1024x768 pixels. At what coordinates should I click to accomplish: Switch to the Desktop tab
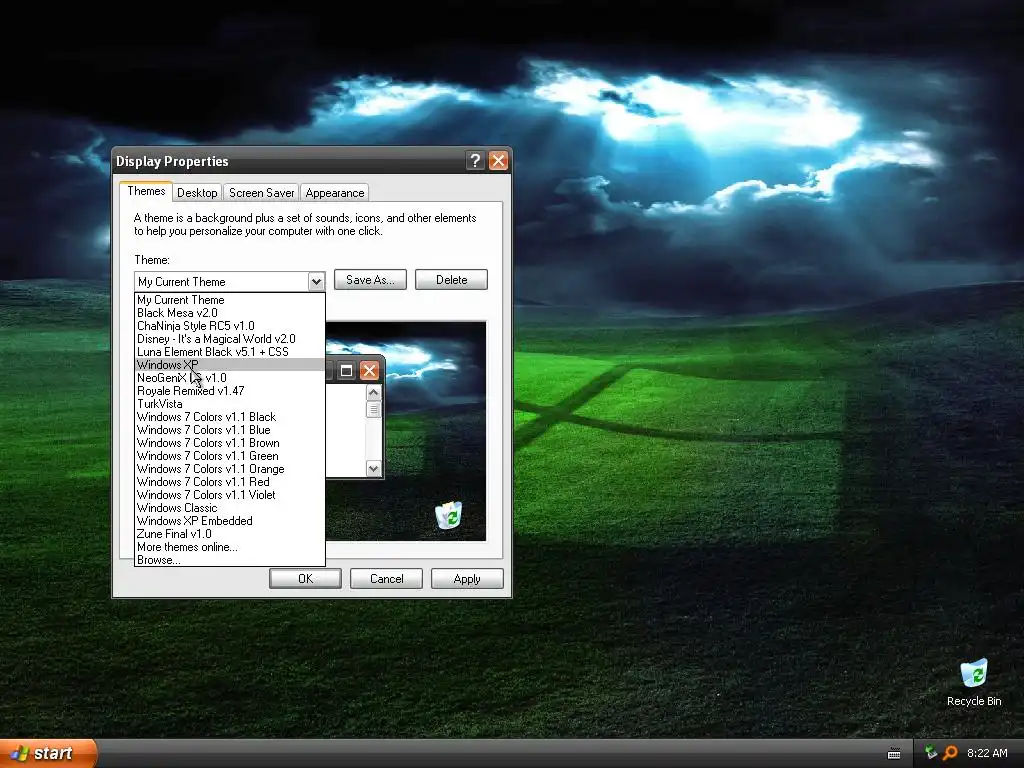pos(197,193)
